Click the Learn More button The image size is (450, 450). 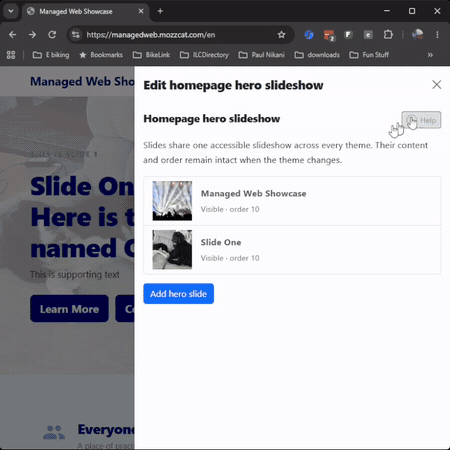pos(69,309)
